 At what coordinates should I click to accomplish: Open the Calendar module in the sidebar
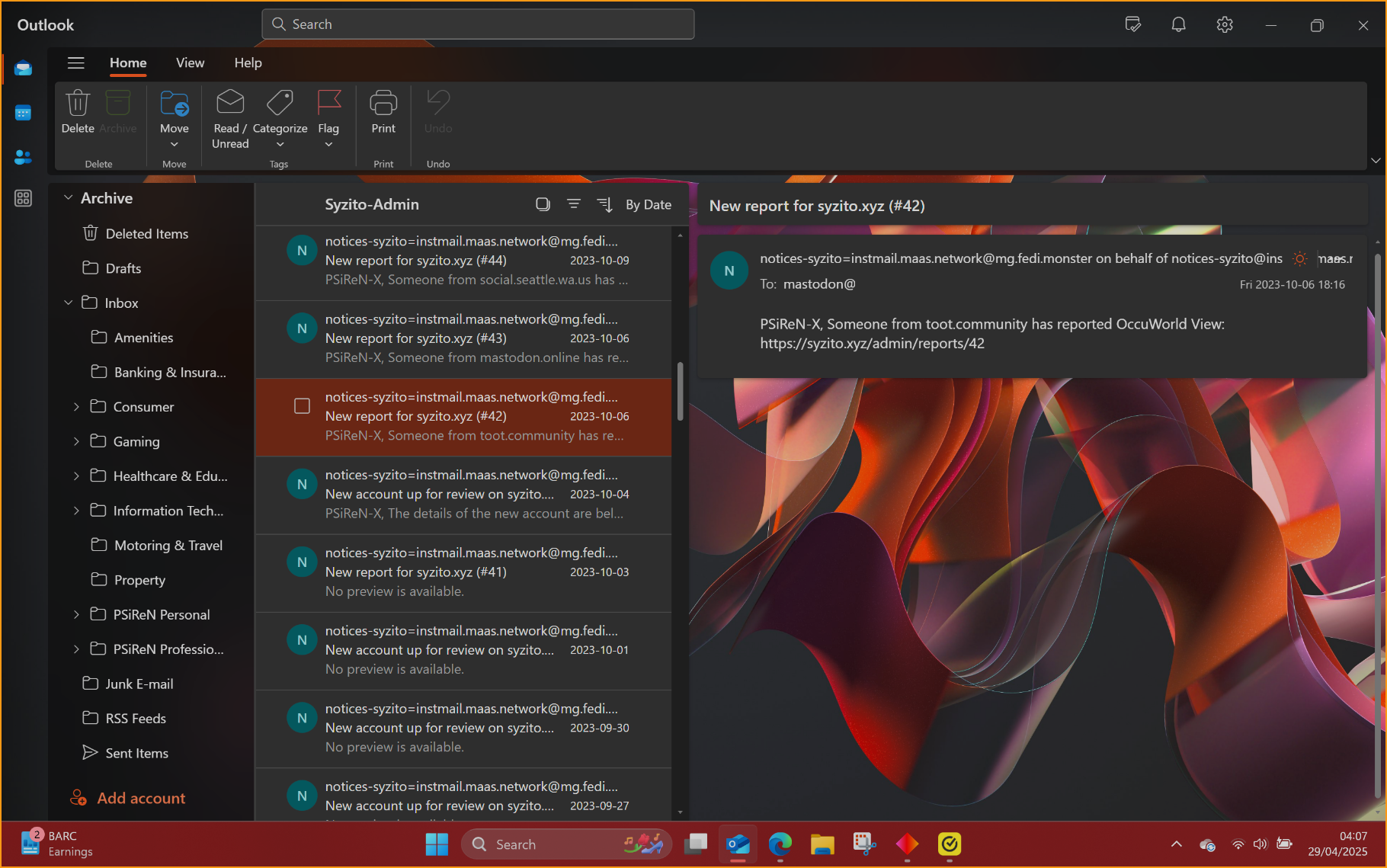pos(23,113)
